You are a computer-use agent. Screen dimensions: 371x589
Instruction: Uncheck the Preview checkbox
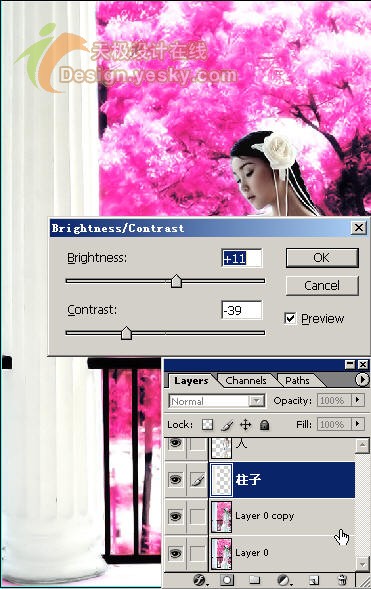click(290, 319)
